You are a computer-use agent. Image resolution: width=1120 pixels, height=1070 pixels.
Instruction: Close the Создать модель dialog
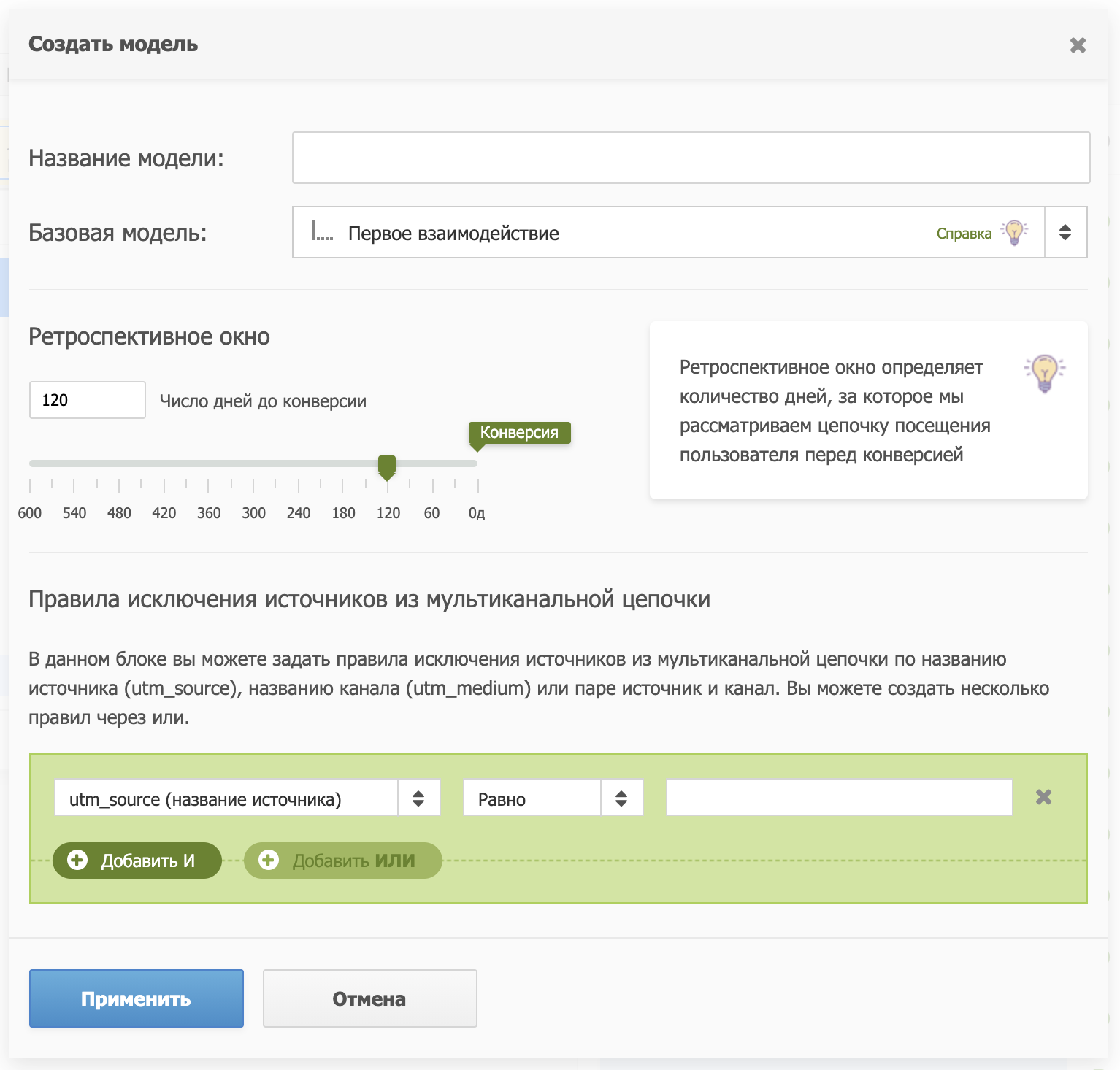click(x=1078, y=45)
